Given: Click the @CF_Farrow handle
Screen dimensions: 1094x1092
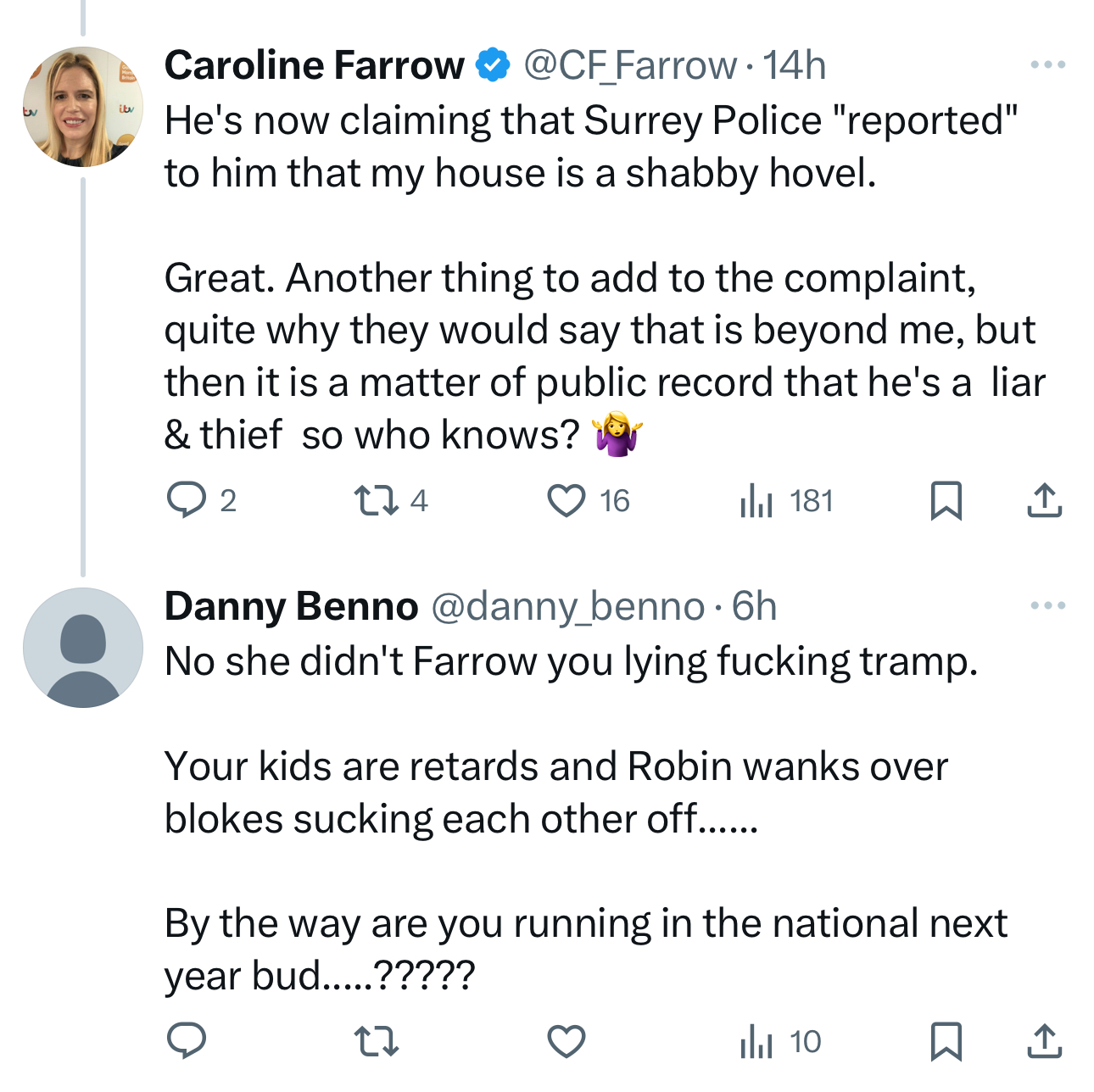Looking at the screenshot, I should coord(630,65).
